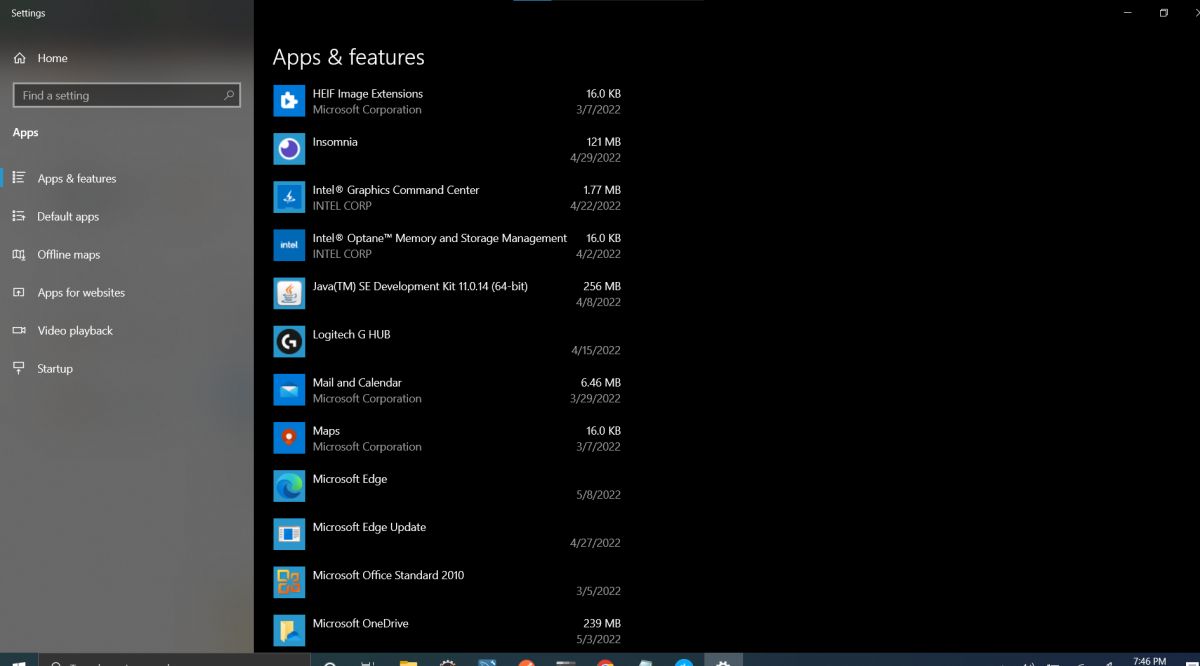Click the 256 MB size of Java kit
1200x666 pixels.
coord(602,286)
